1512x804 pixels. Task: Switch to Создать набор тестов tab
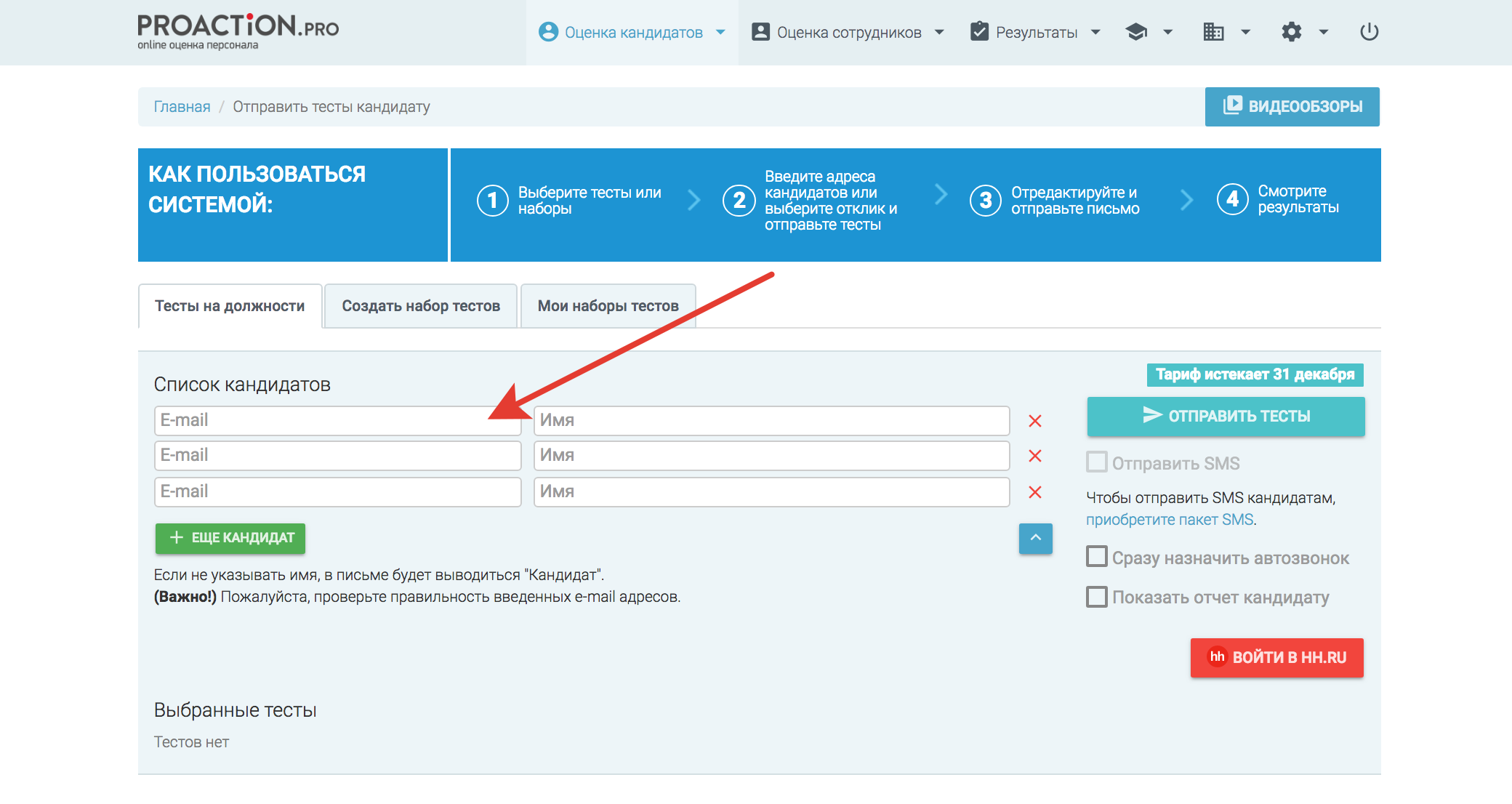(421, 306)
